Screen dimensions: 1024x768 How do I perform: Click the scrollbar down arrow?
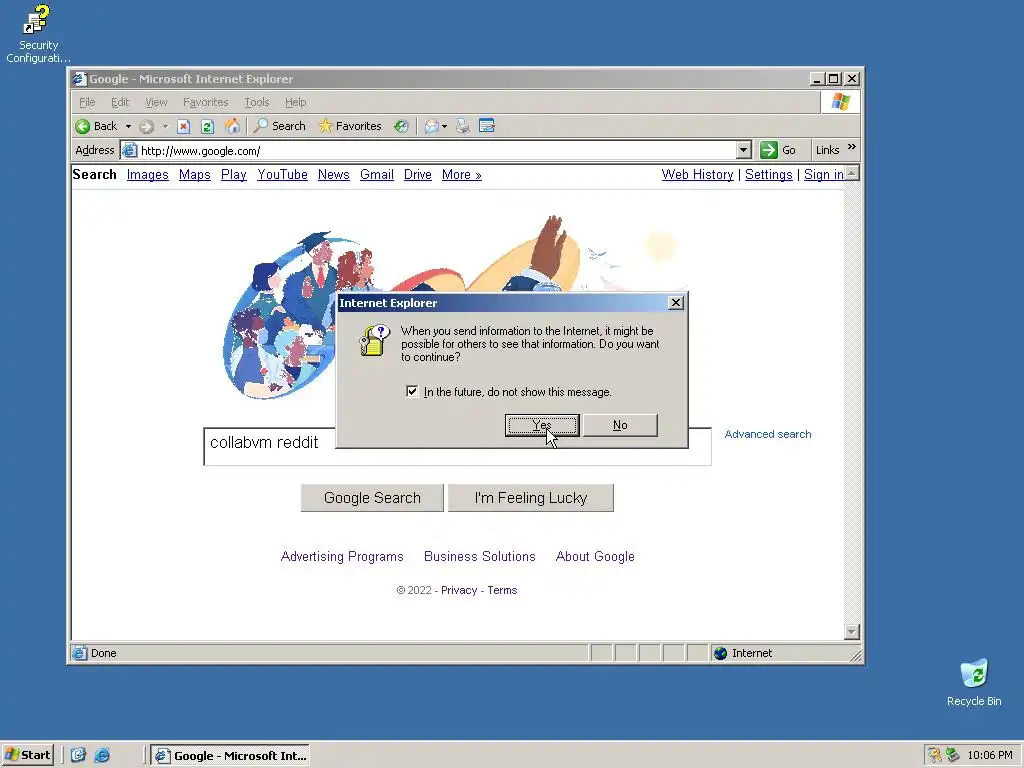click(x=852, y=632)
